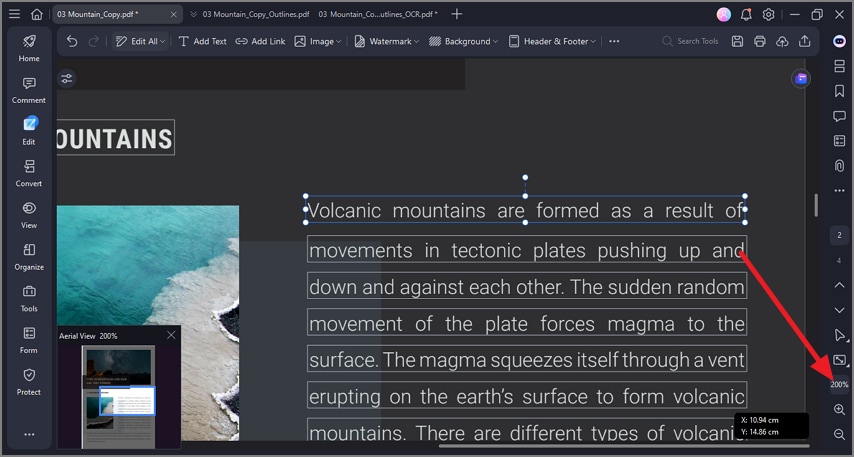This screenshot has width=854, height=457.
Task: Print the document
Action: click(x=759, y=41)
